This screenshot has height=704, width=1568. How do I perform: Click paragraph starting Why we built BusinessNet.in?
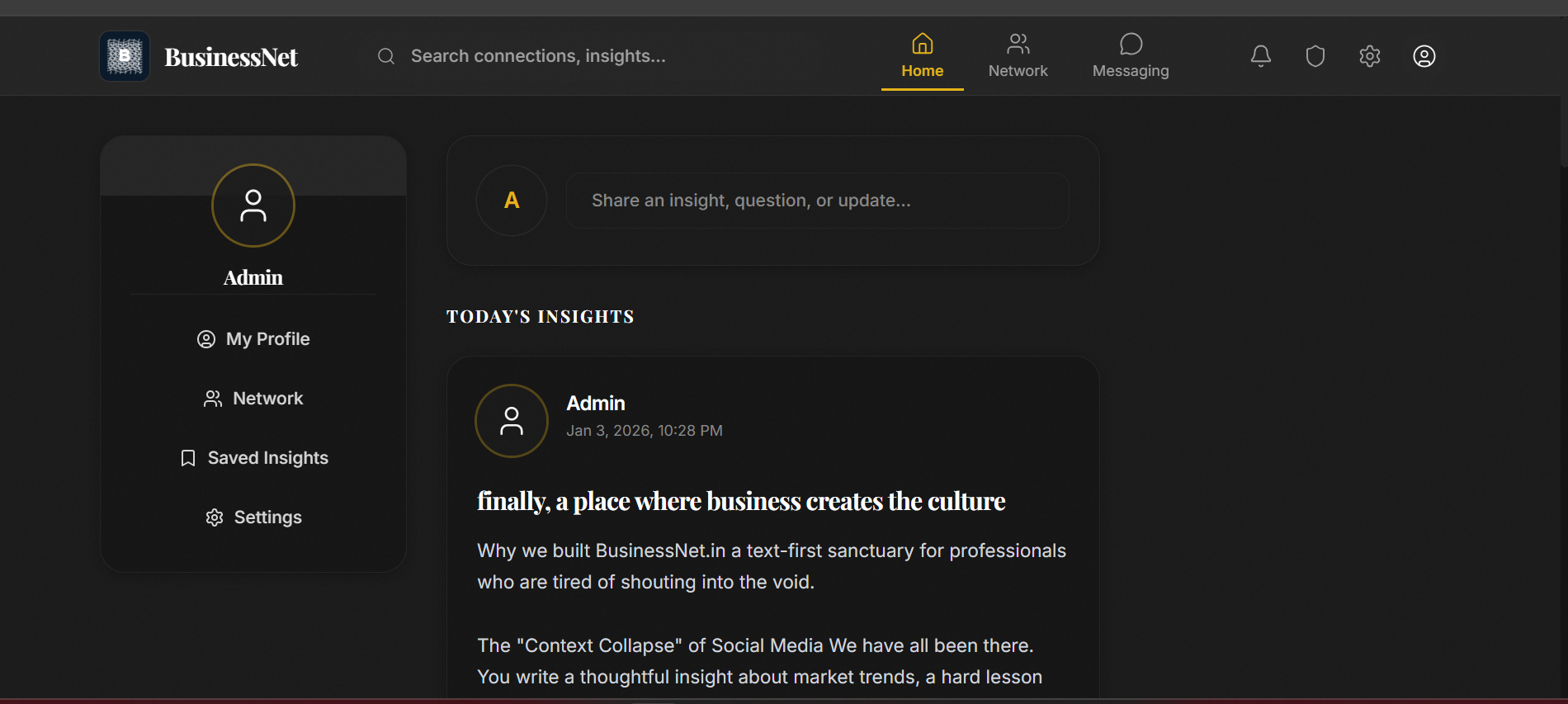point(772,566)
